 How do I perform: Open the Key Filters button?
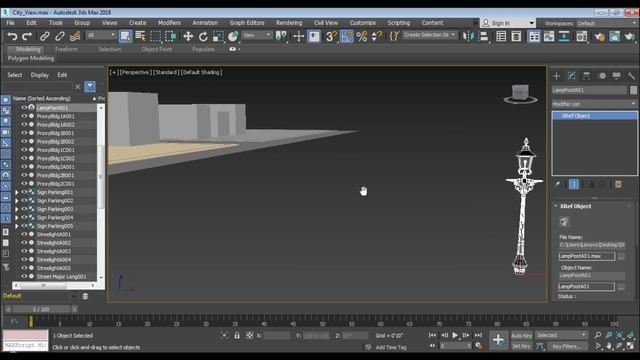coord(567,346)
